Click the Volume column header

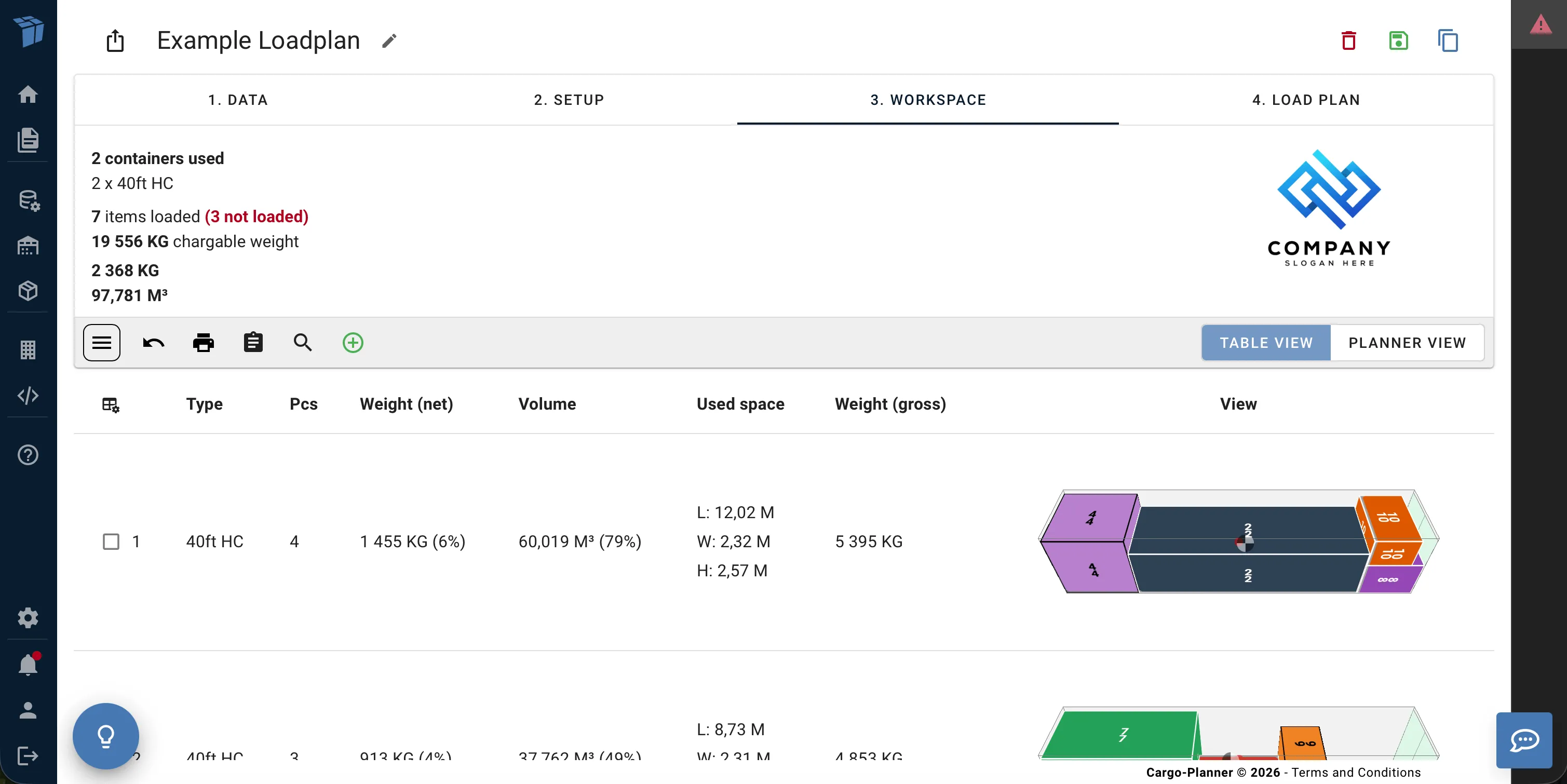tap(547, 404)
